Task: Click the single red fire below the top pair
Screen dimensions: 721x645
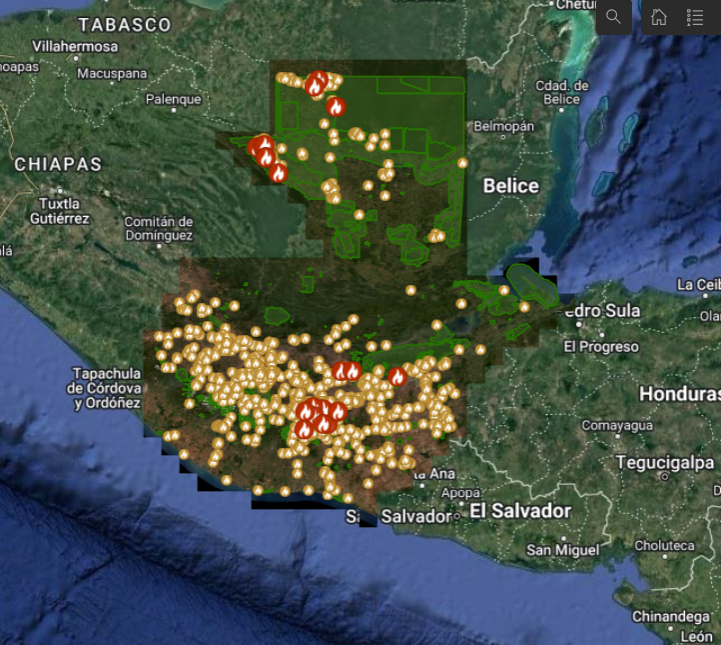Action: 336,106
